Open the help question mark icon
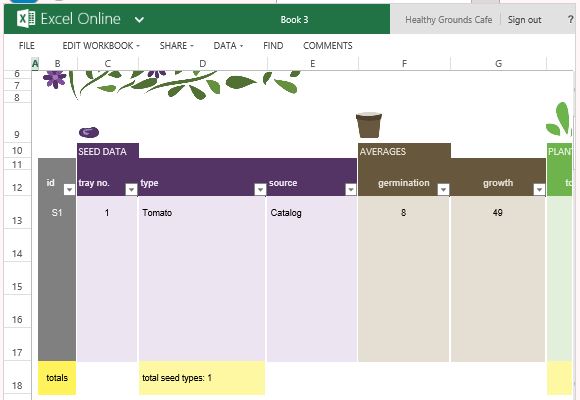580x400 pixels. 570,20
